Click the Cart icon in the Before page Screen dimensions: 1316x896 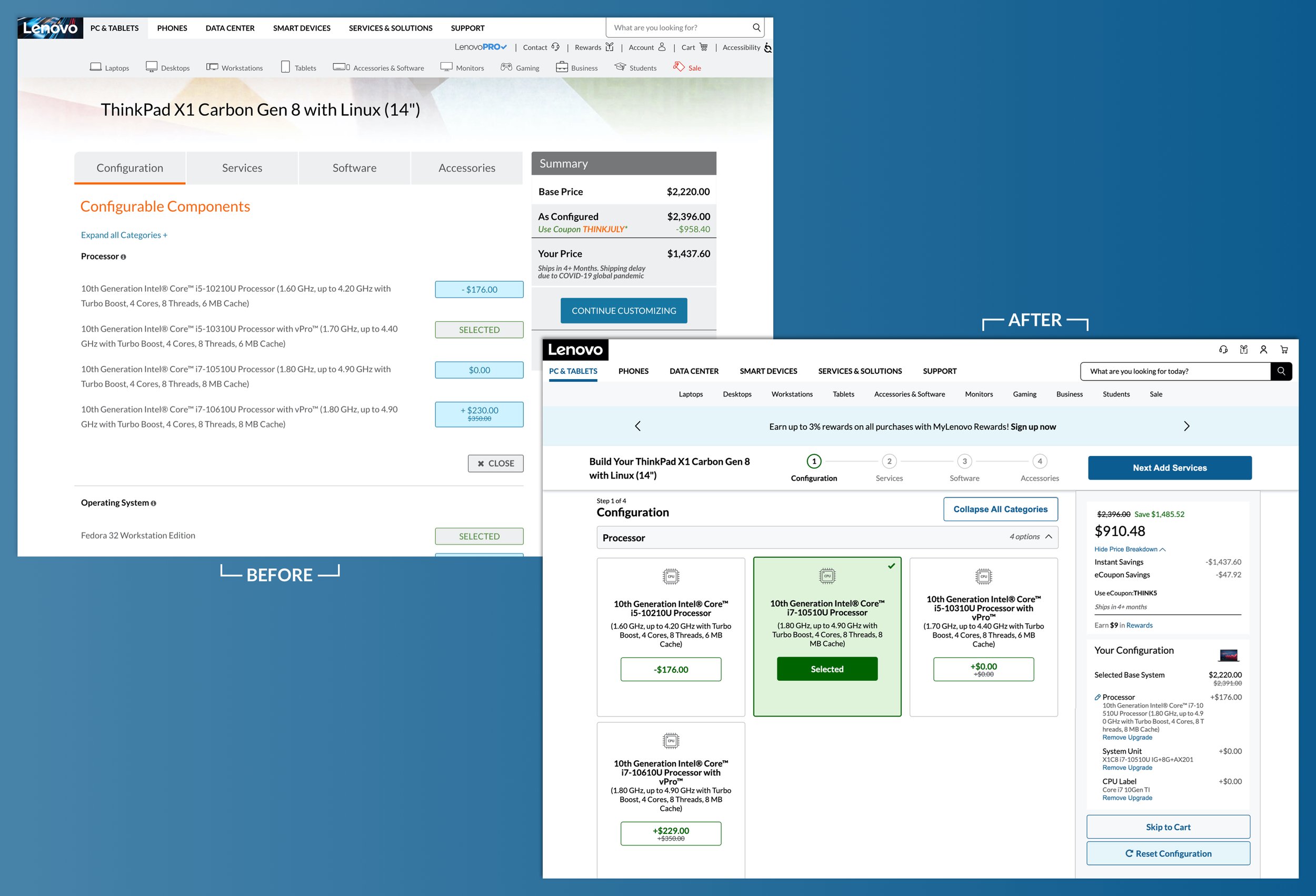pyautogui.click(x=703, y=47)
